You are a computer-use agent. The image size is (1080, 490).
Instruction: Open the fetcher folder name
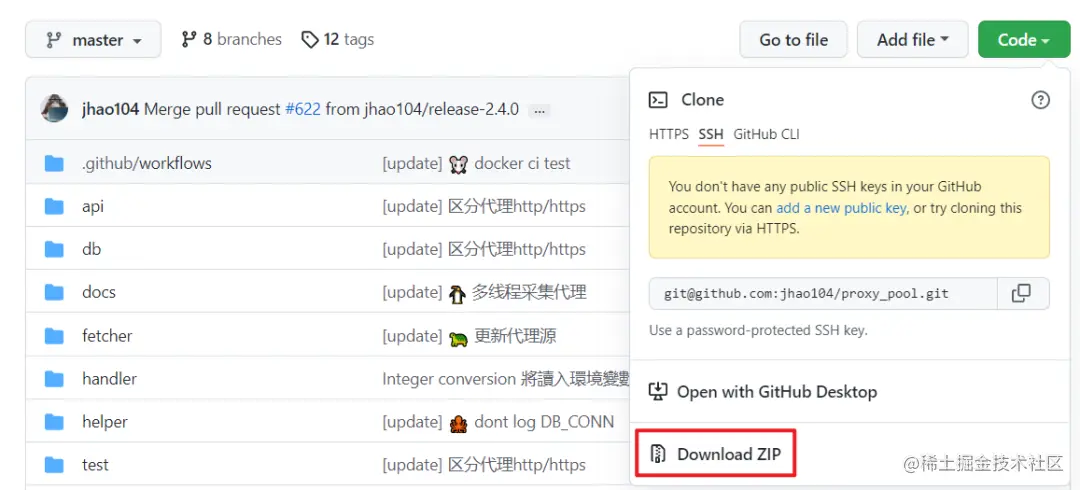click(x=107, y=336)
